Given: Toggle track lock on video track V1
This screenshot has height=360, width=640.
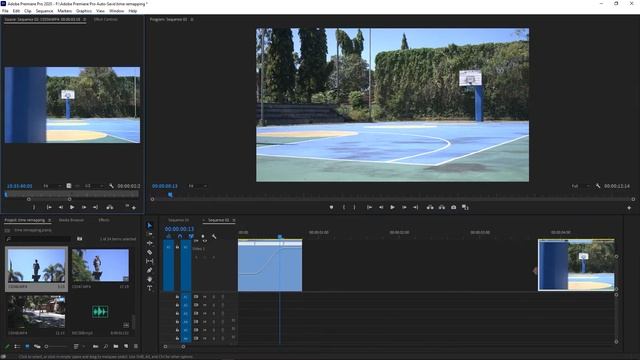Looking at the screenshot, I should (x=177, y=247).
